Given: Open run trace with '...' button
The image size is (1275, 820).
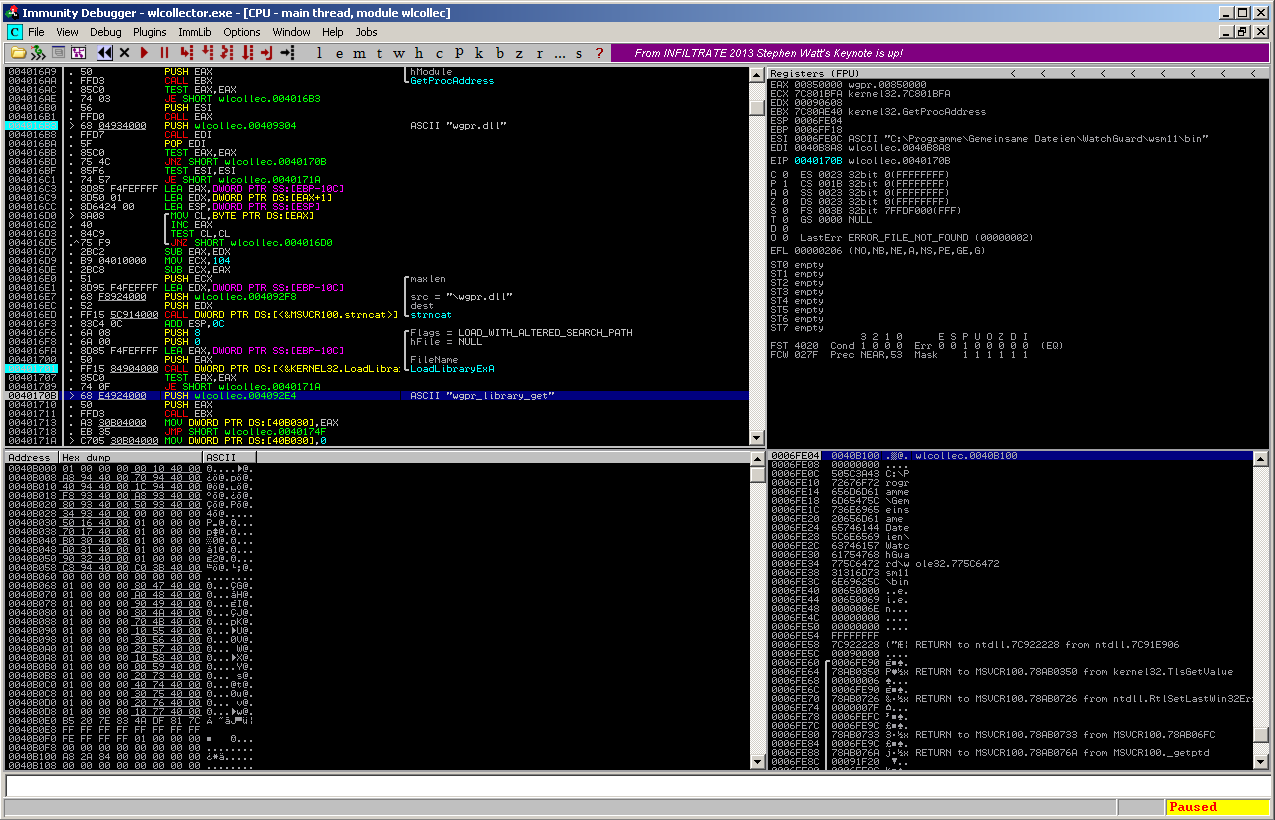Looking at the screenshot, I should point(560,52).
